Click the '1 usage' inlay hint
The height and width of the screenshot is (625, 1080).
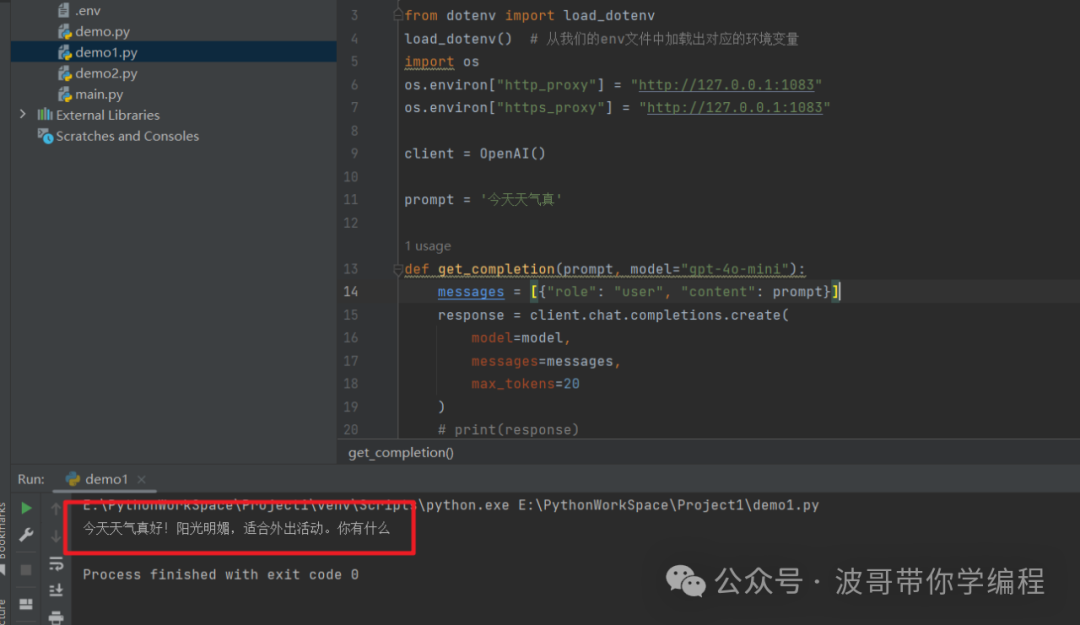click(x=428, y=246)
